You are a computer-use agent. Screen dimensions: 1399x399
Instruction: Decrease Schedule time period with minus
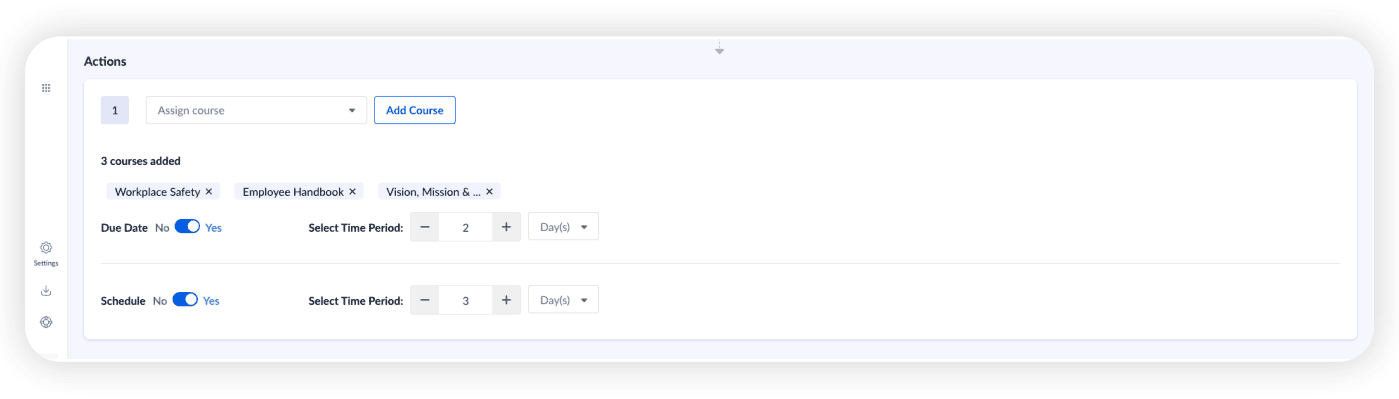pyautogui.click(x=425, y=300)
